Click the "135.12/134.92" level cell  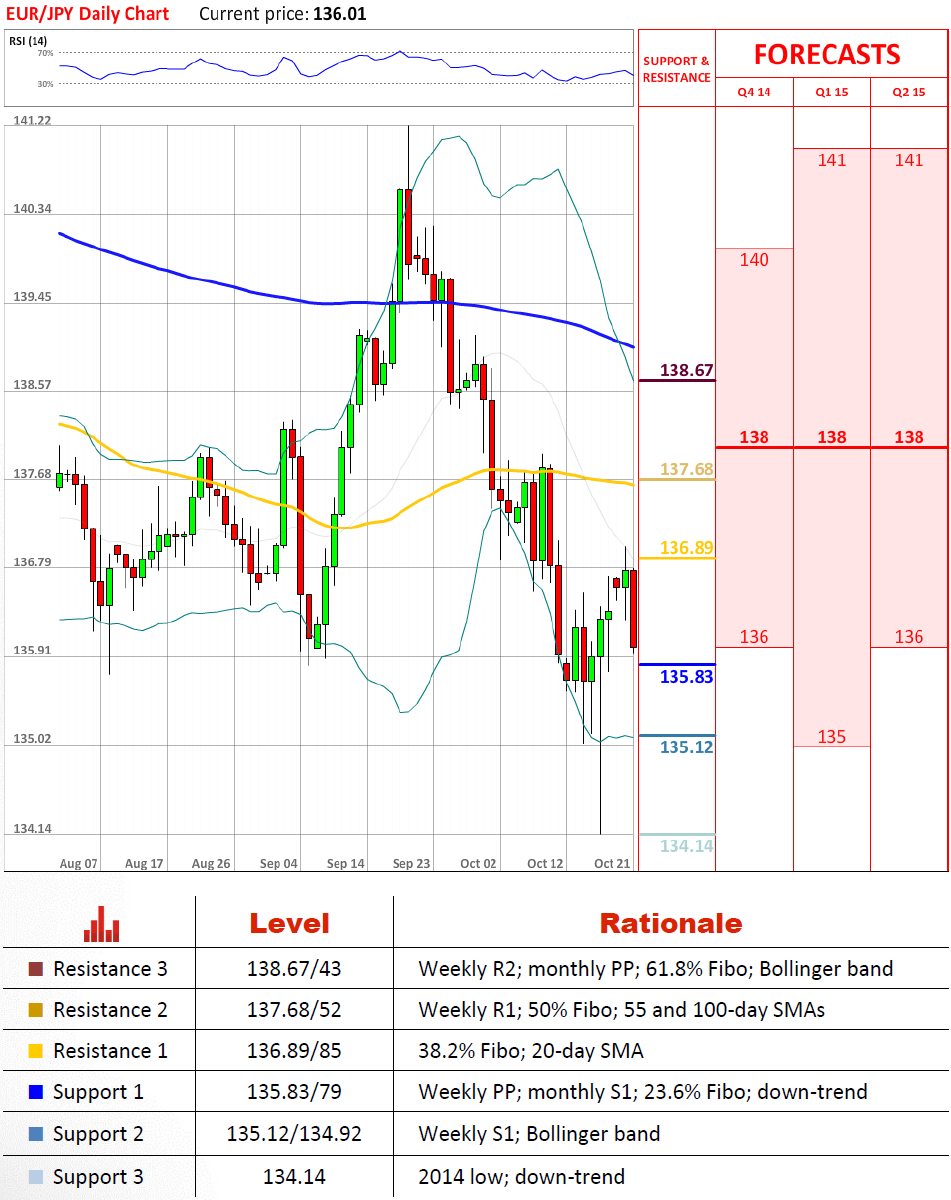[294, 1135]
